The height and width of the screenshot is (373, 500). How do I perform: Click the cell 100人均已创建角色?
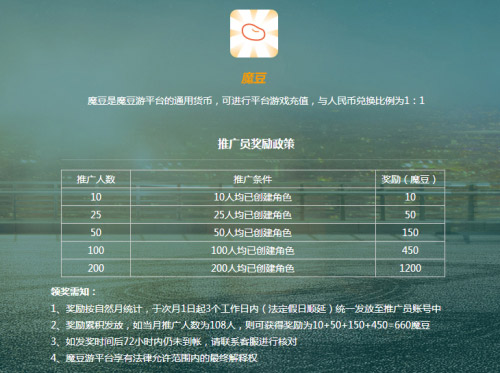(x=253, y=250)
